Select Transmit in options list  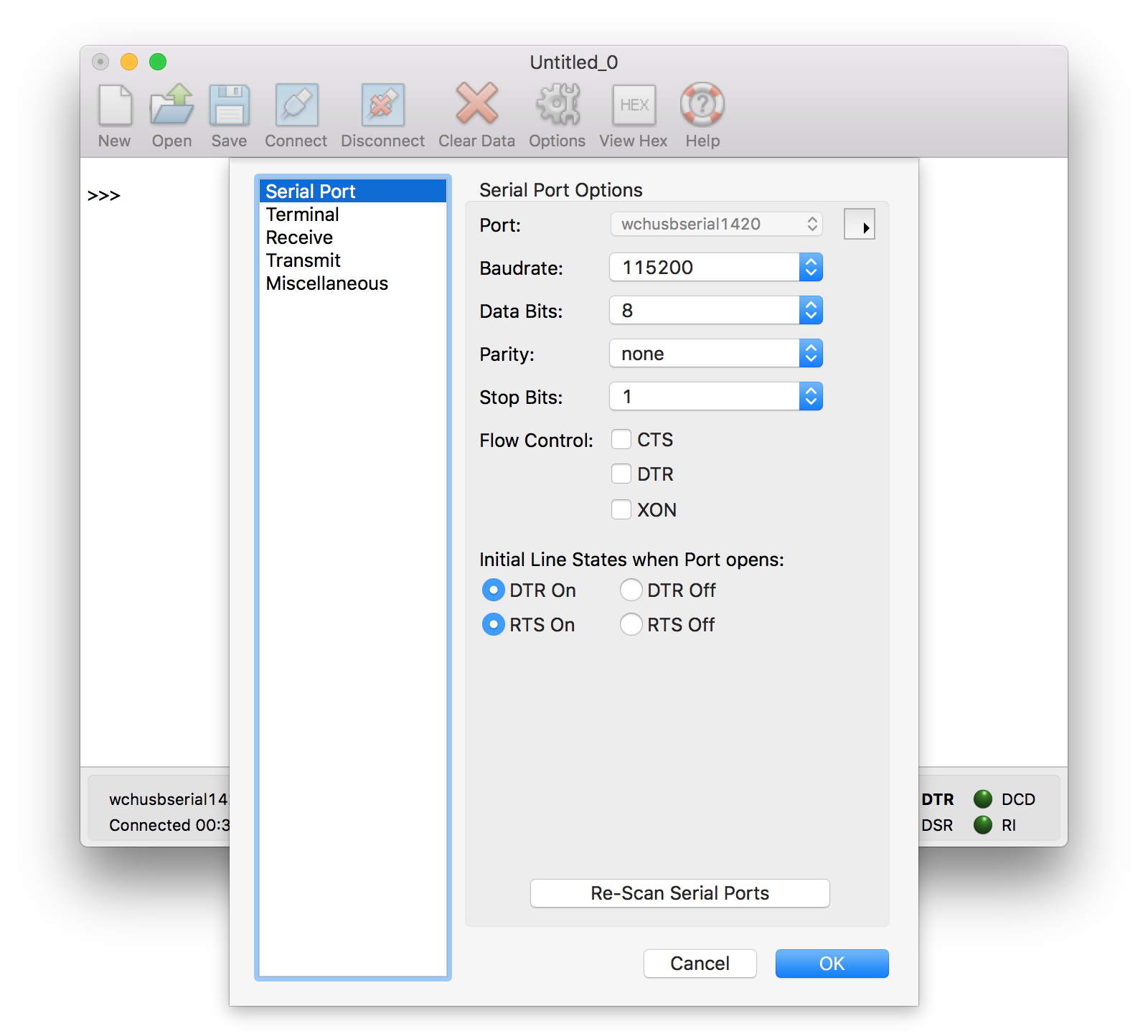pyautogui.click(x=352, y=260)
